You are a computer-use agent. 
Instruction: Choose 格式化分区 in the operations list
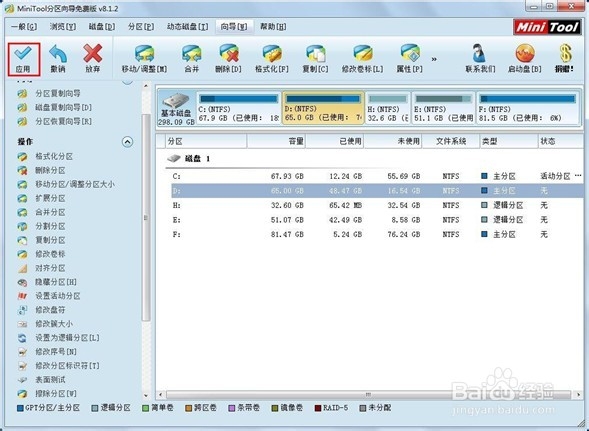[x=54, y=156]
